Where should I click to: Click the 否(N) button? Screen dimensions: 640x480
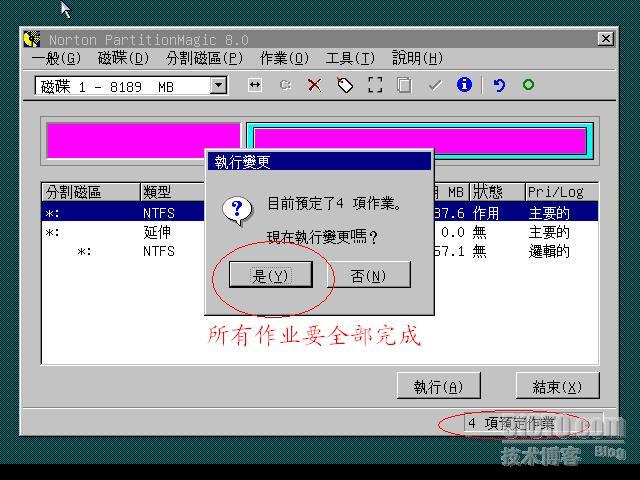(369, 275)
